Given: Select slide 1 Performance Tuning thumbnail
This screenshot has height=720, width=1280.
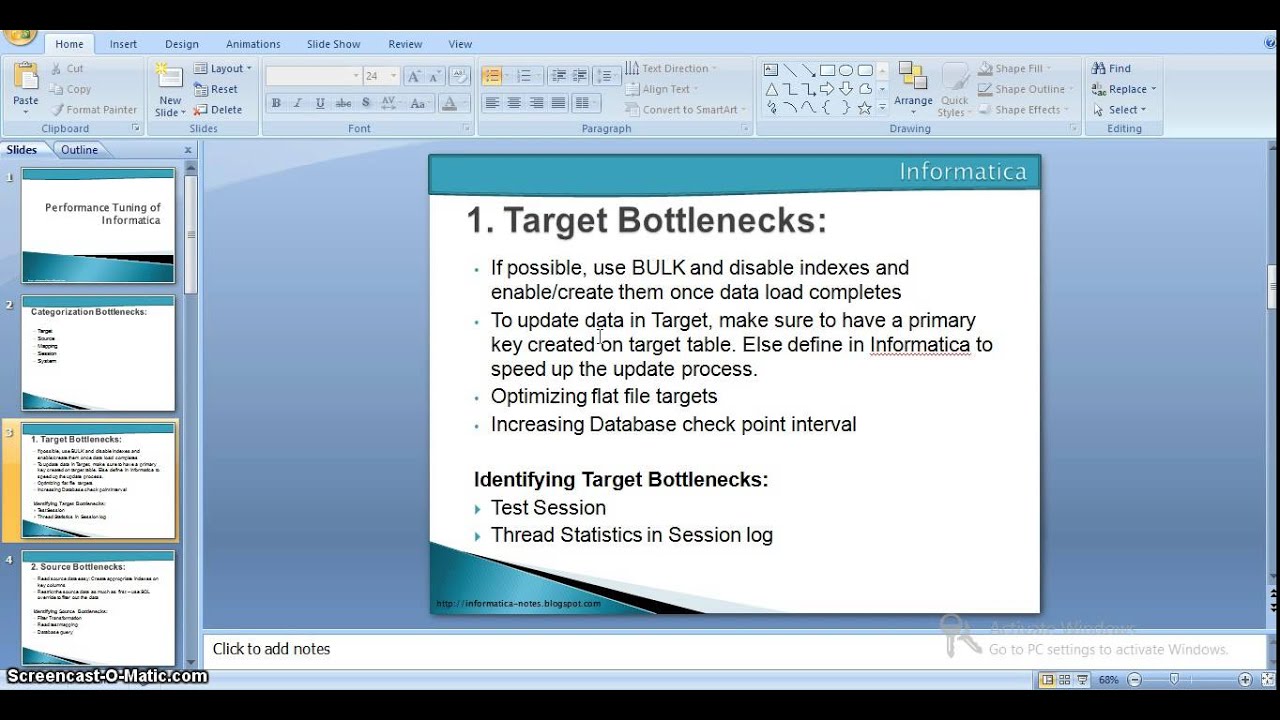Looking at the screenshot, I should point(98,225).
